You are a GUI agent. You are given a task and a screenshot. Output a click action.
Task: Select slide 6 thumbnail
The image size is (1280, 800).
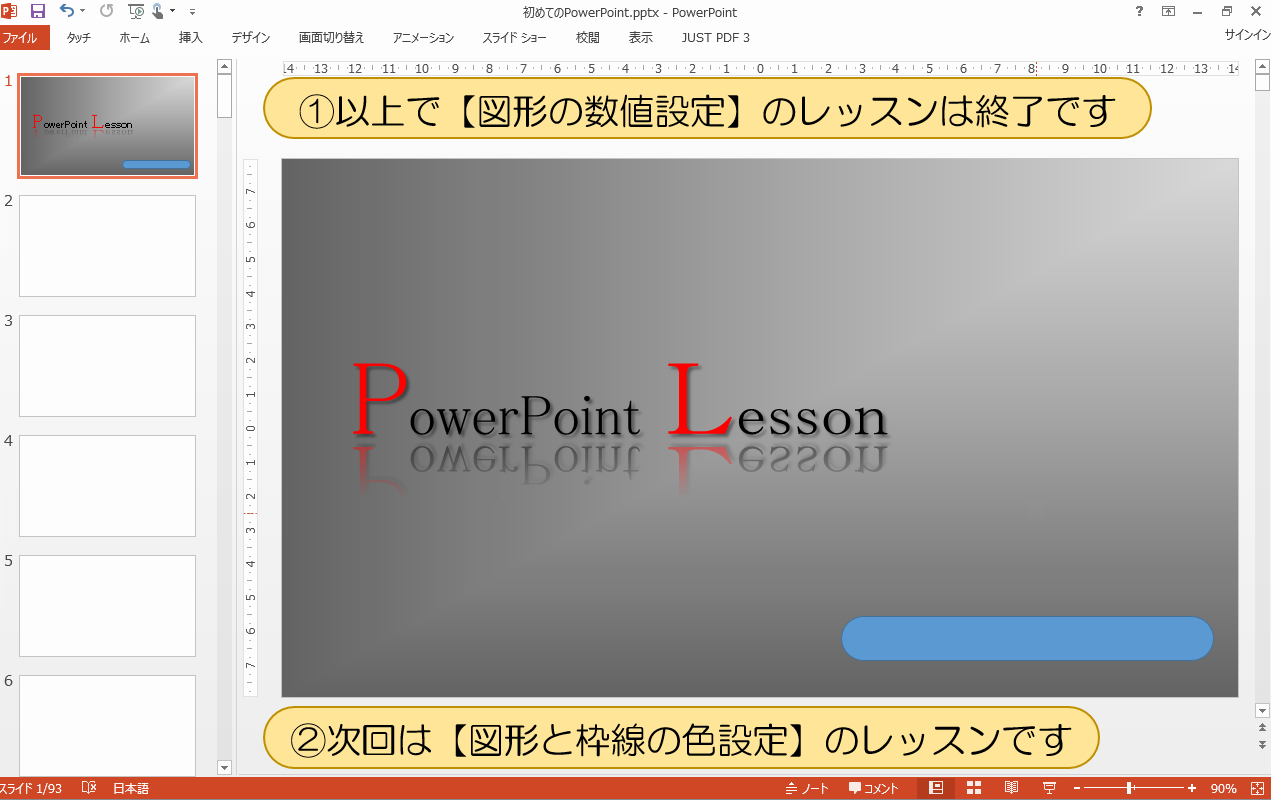coord(108,726)
